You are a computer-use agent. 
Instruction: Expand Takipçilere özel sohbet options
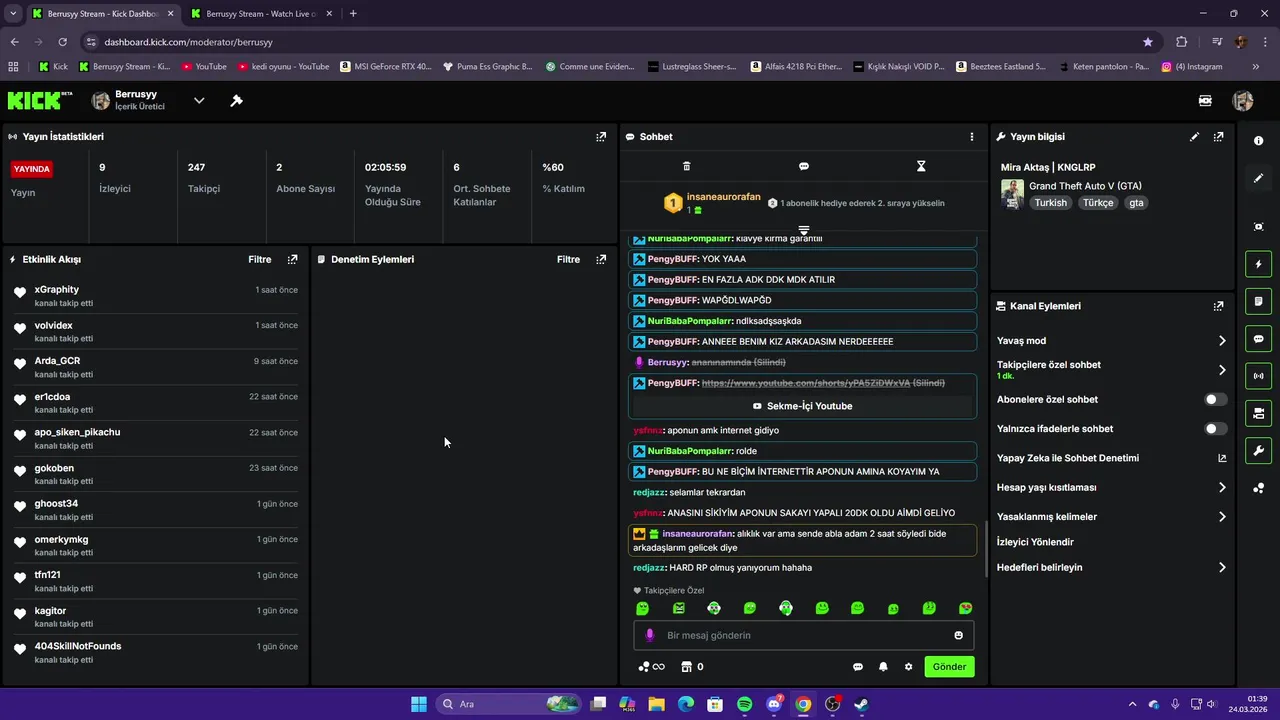click(x=1222, y=370)
